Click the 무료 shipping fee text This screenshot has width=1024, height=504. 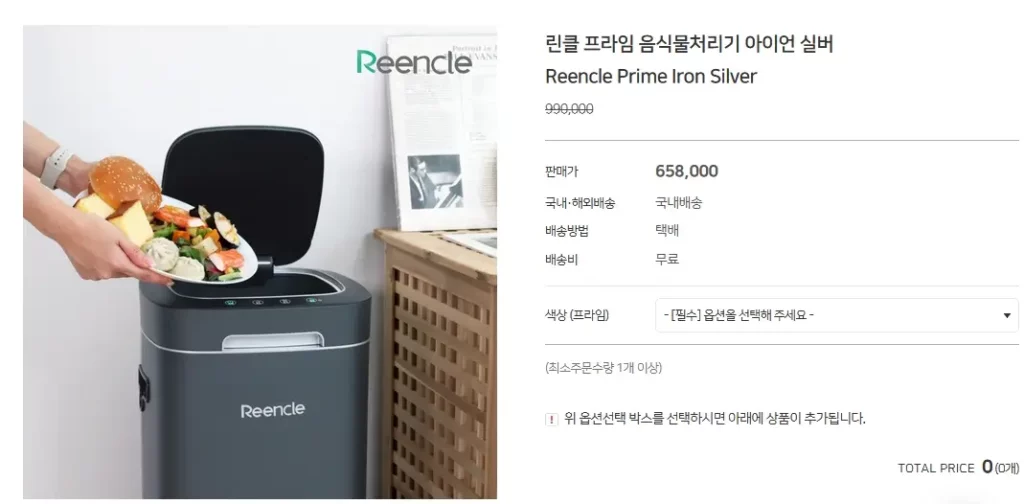[x=667, y=259]
